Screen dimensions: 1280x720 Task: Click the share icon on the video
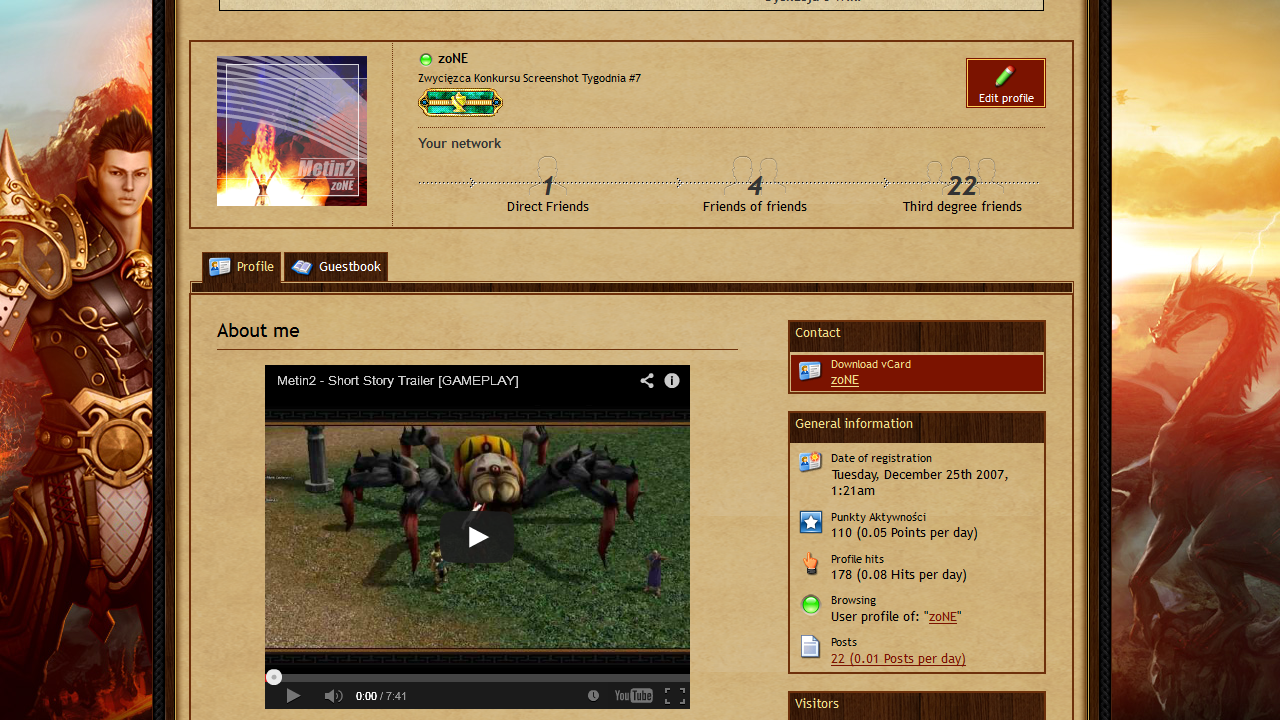pos(647,381)
